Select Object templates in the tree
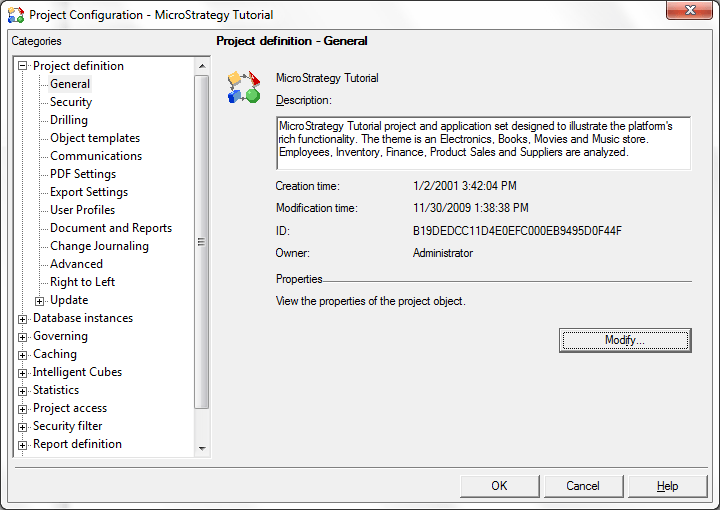This screenshot has width=720, height=510. click(x=95, y=138)
